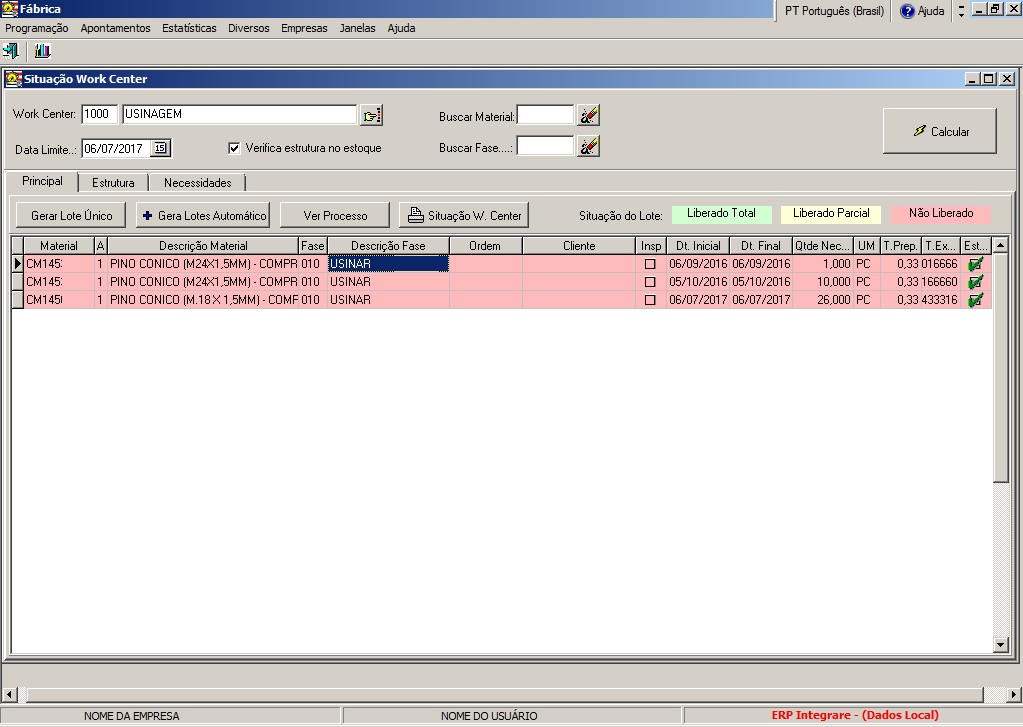Enable Insp for the PINO CONICO M.18 row
This screenshot has height=727, width=1023.
(x=651, y=299)
